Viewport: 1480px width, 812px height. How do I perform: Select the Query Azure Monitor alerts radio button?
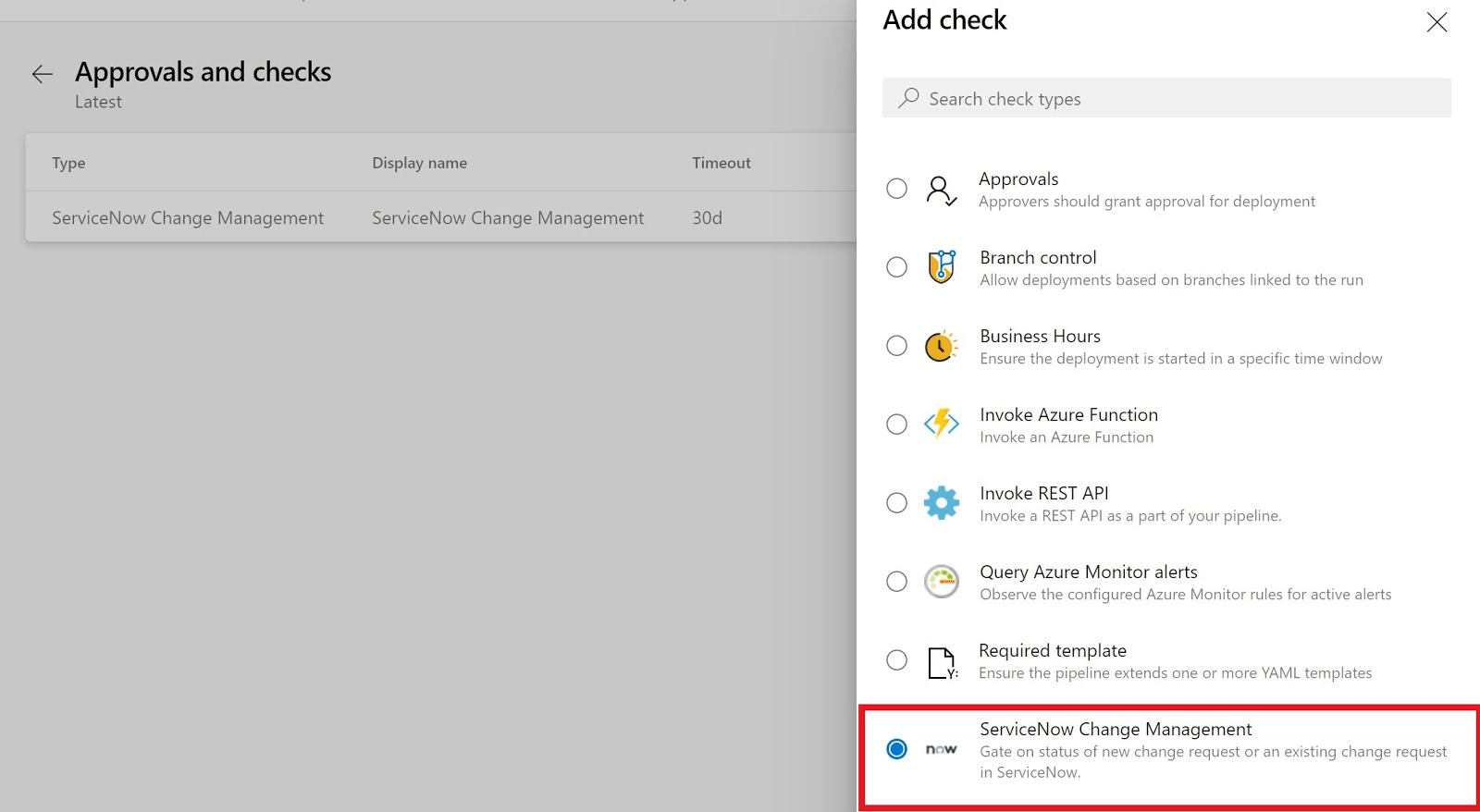pyautogui.click(x=896, y=582)
